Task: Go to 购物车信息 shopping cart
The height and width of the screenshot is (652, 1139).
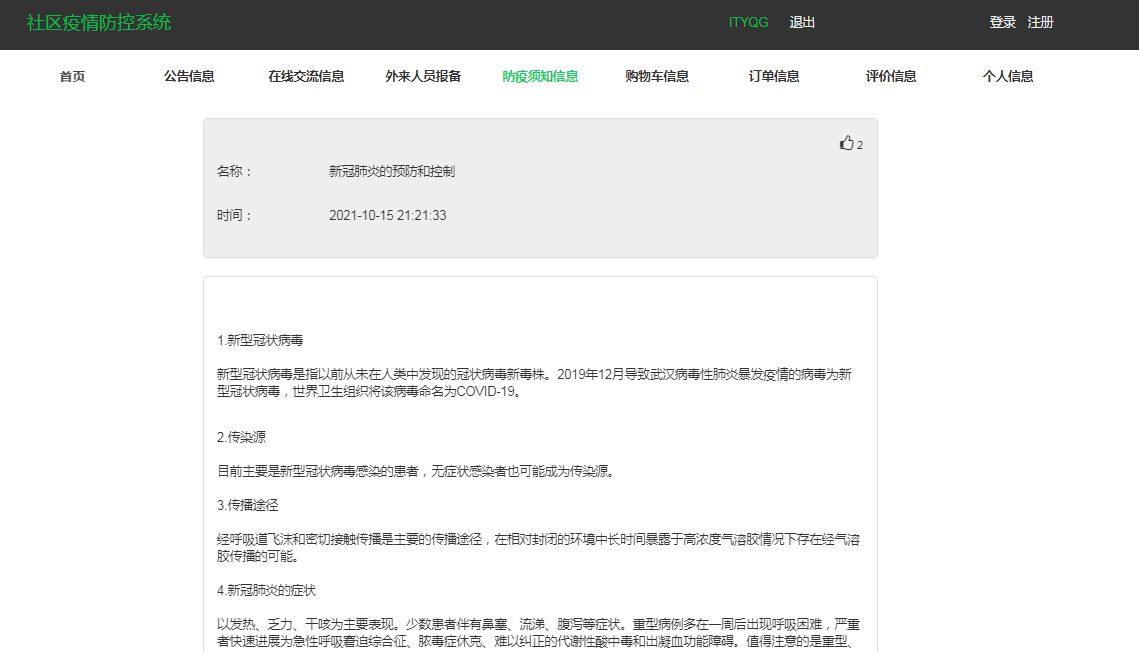Action: tap(657, 76)
